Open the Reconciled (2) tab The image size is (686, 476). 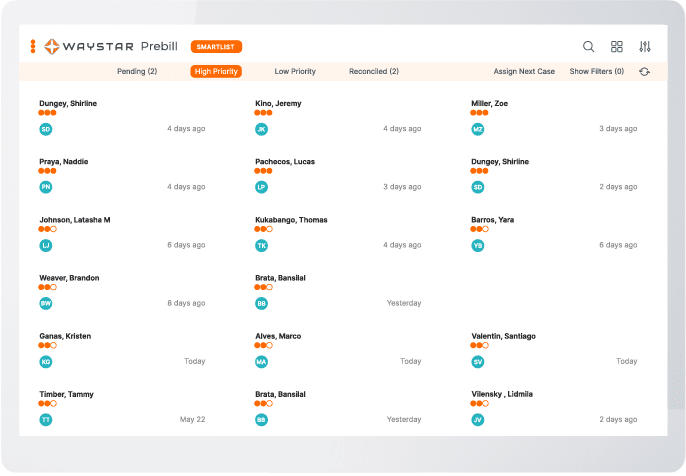(374, 72)
